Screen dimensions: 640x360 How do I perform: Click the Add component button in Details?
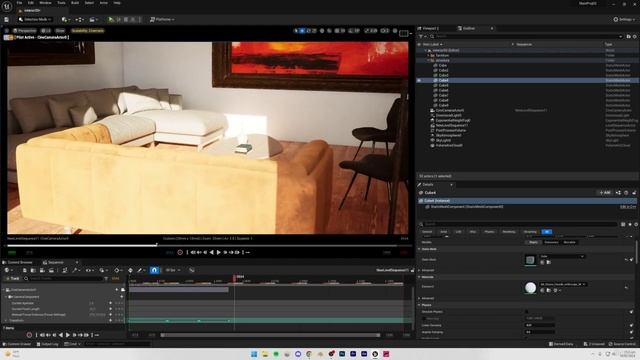point(605,193)
